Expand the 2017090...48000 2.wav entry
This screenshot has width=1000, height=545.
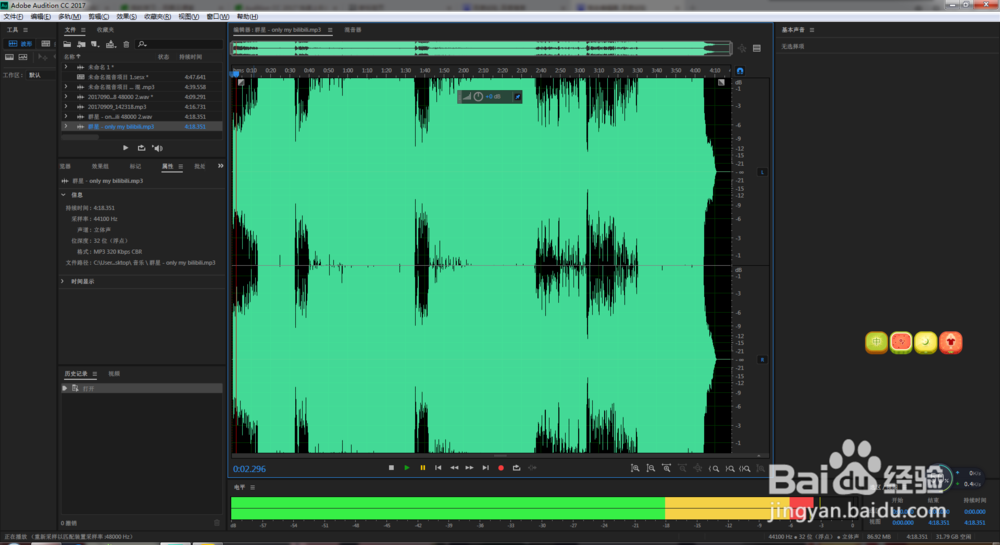click(66, 97)
